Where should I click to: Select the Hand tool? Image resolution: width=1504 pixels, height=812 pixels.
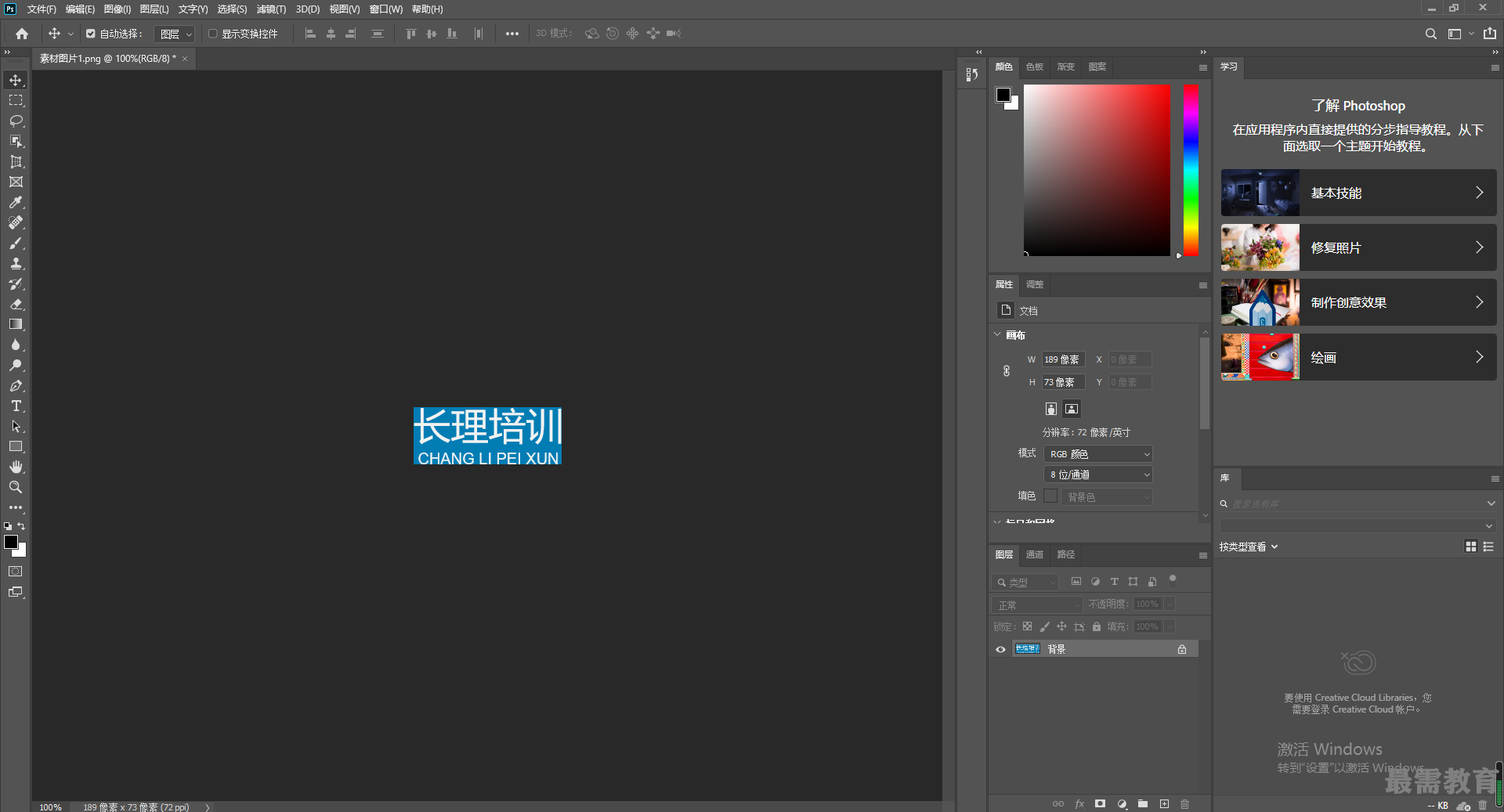(x=16, y=467)
